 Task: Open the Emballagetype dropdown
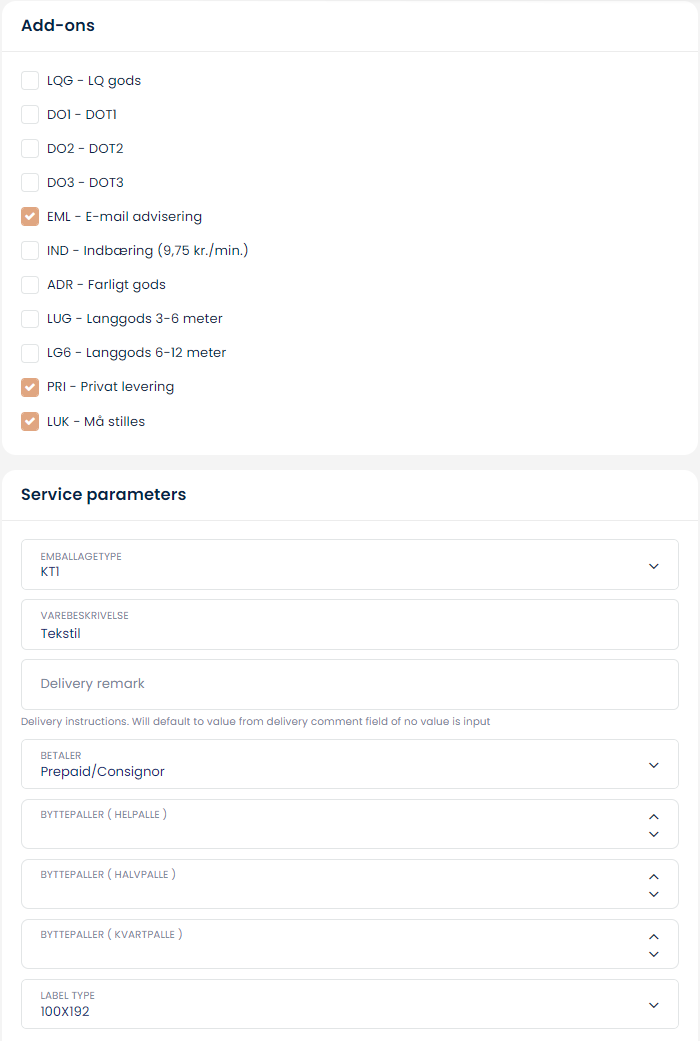click(x=349, y=565)
